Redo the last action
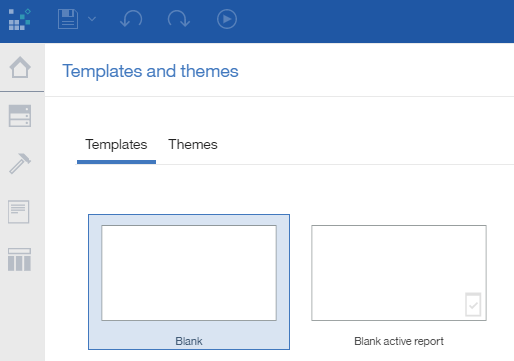 point(179,19)
